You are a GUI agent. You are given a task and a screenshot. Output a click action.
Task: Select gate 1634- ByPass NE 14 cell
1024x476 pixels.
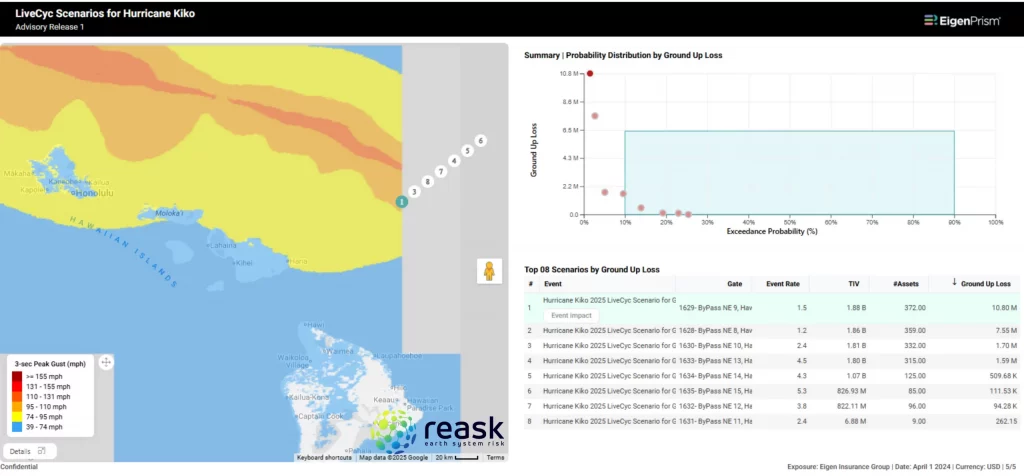(x=715, y=375)
